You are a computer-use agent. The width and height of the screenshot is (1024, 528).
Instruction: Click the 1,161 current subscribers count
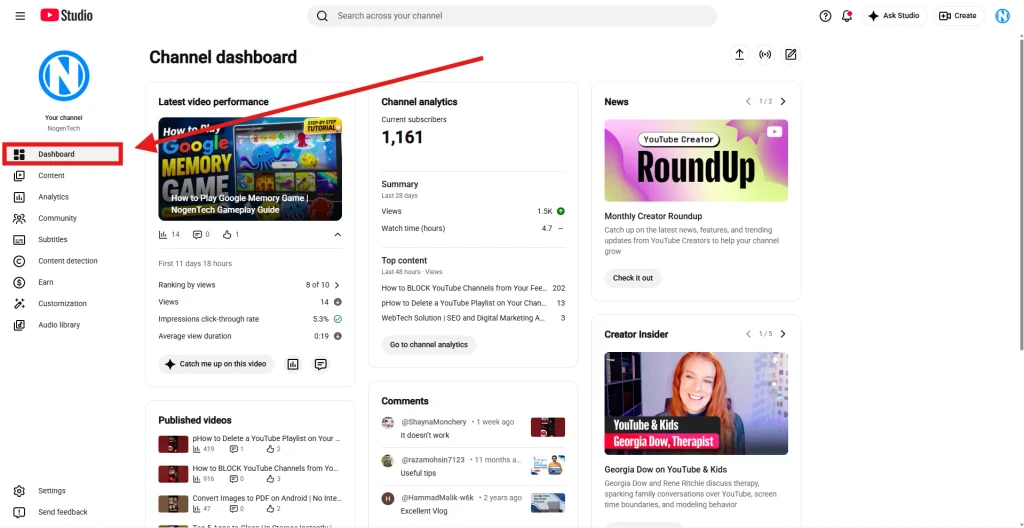(x=402, y=137)
